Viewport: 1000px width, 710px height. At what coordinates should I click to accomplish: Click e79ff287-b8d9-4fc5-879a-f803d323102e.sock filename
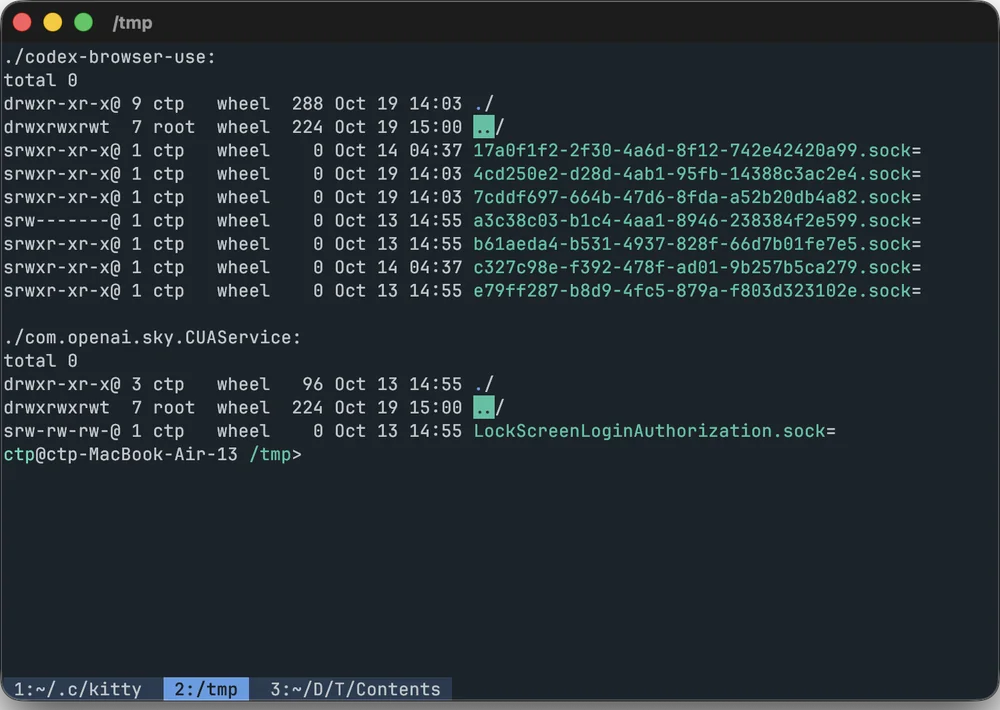(692, 291)
